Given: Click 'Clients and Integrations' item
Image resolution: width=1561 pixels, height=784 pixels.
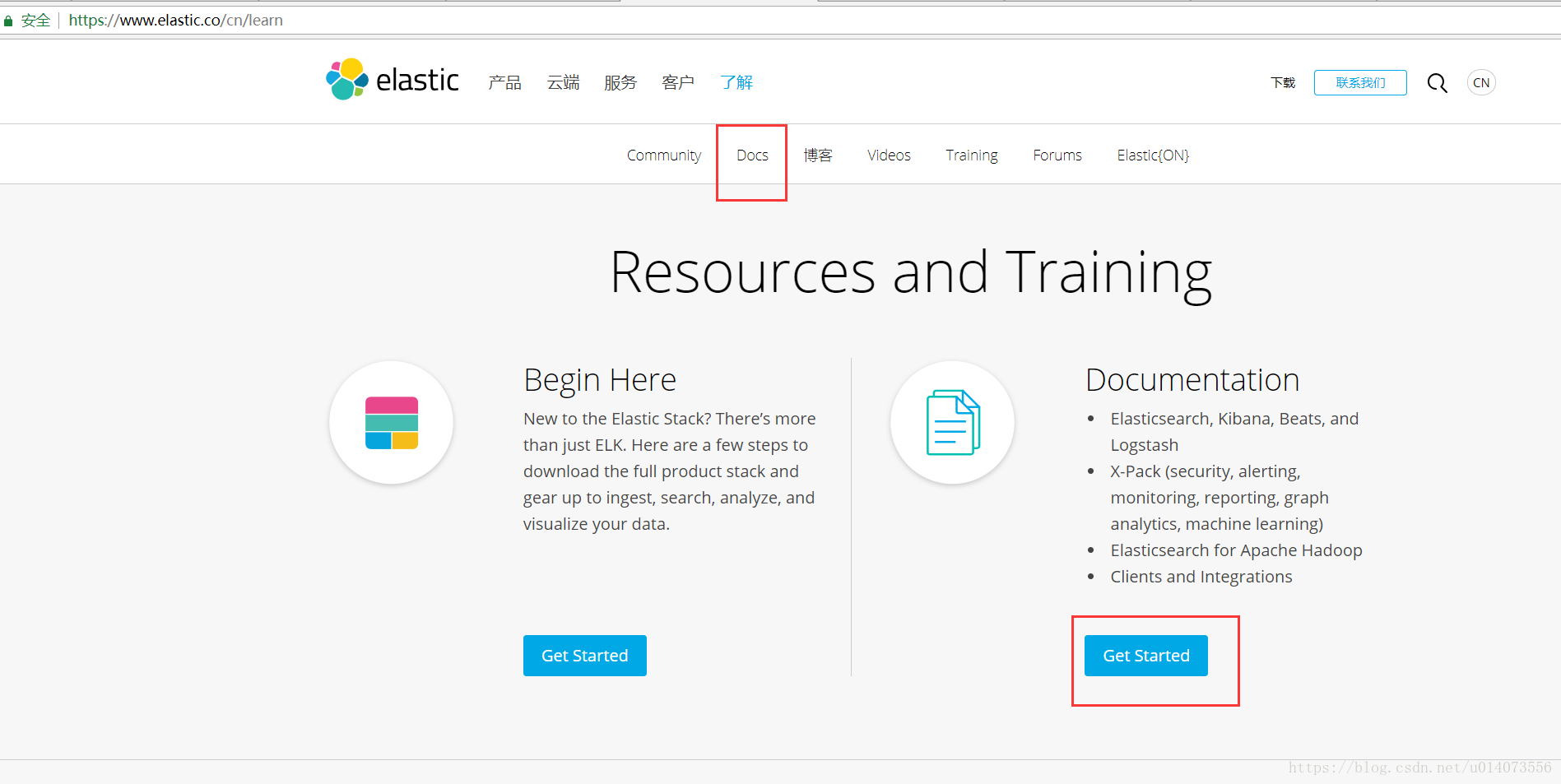Looking at the screenshot, I should click(1201, 577).
